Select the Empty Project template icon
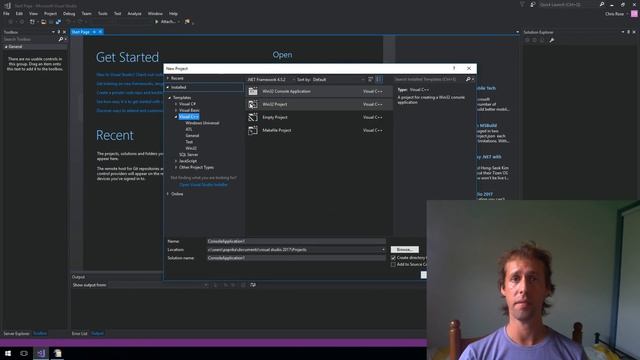The image size is (640, 360). point(253,118)
